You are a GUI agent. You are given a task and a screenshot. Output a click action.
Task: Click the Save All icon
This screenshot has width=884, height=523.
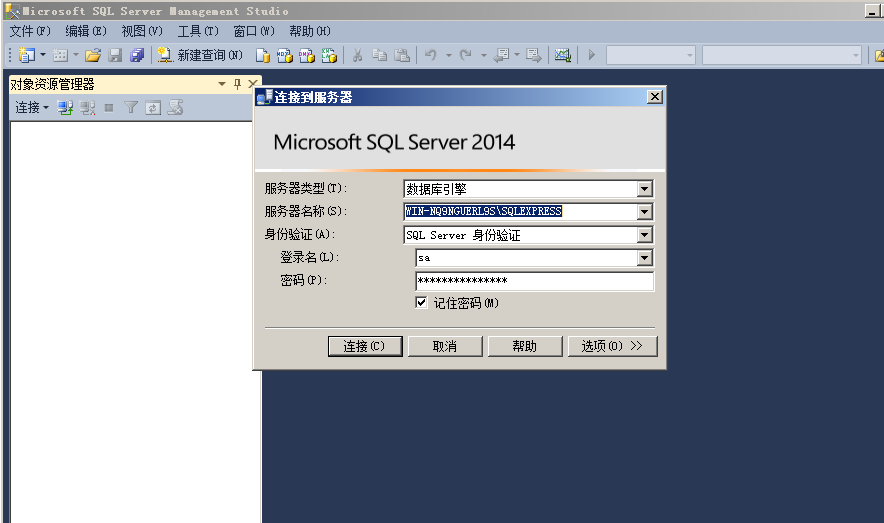tap(137, 55)
